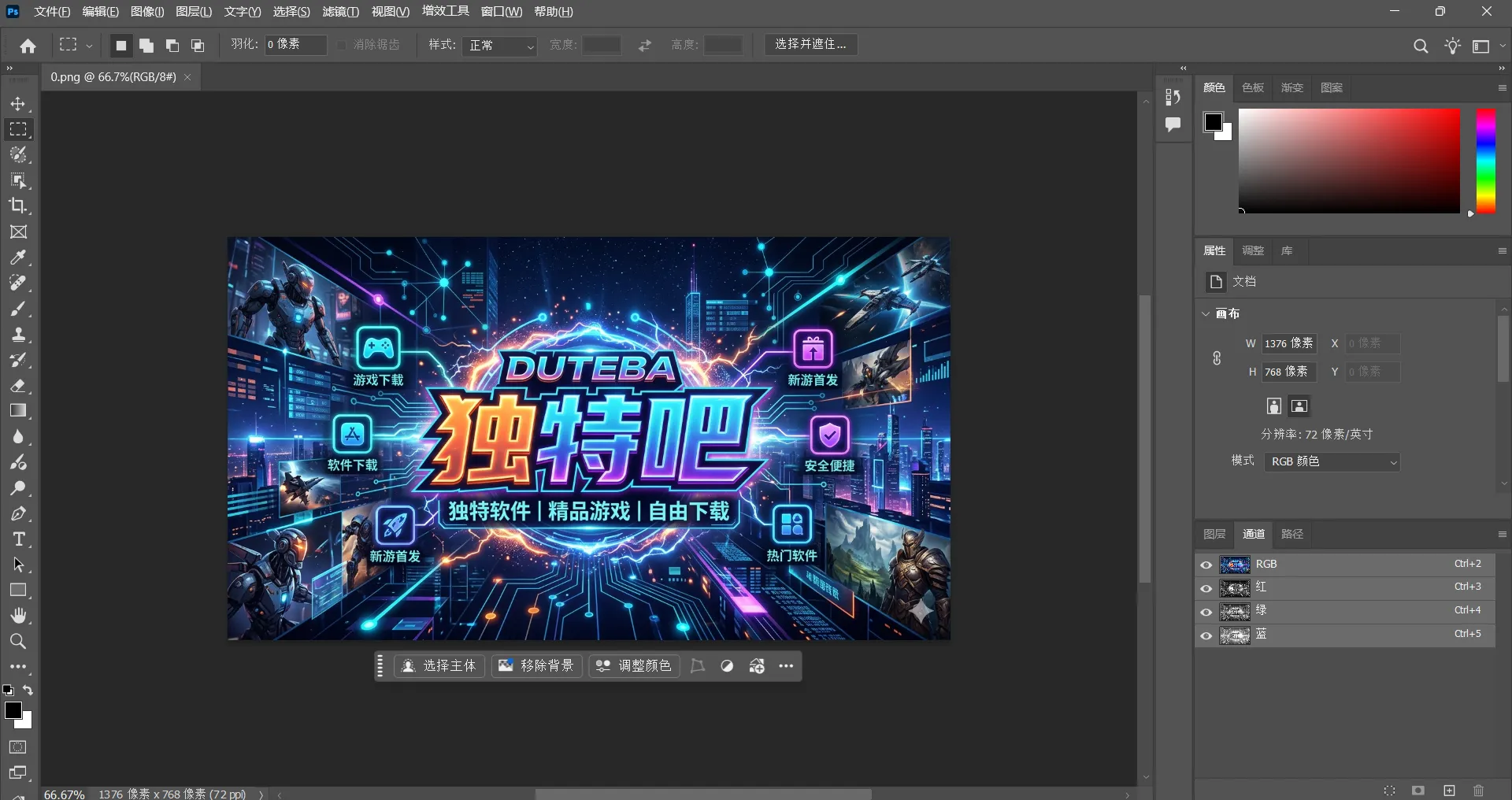The image size is (1512, 800).
Task: Open the 滤镜 menu
Action: pyautogui.click(x=340, y=11)
